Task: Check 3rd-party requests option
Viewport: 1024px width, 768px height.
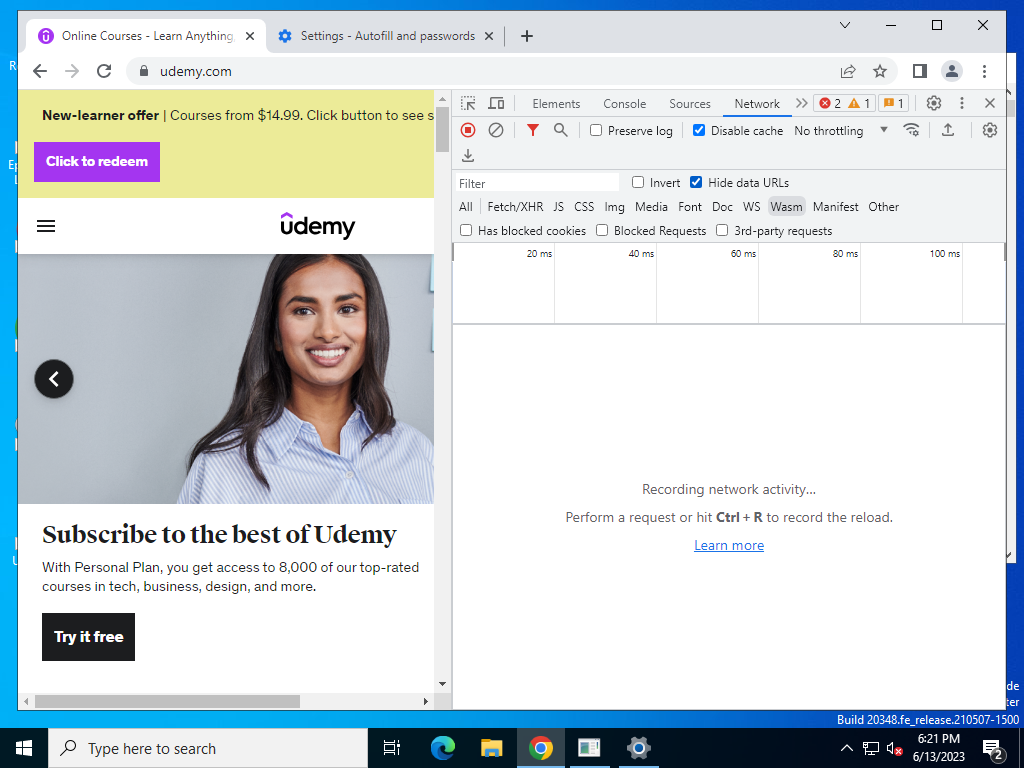Action: coord(722,230)
